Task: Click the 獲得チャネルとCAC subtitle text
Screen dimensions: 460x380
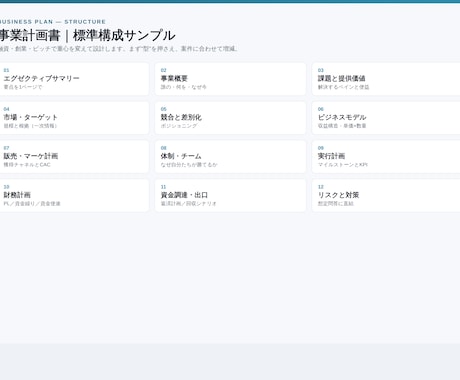Action: 27,165
